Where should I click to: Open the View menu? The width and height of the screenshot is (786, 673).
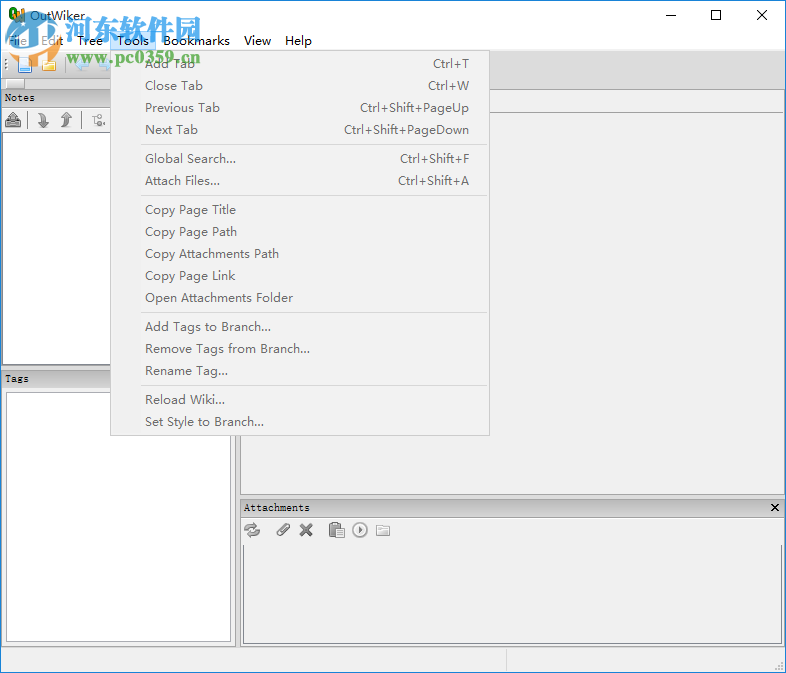(x=258, y=41)
